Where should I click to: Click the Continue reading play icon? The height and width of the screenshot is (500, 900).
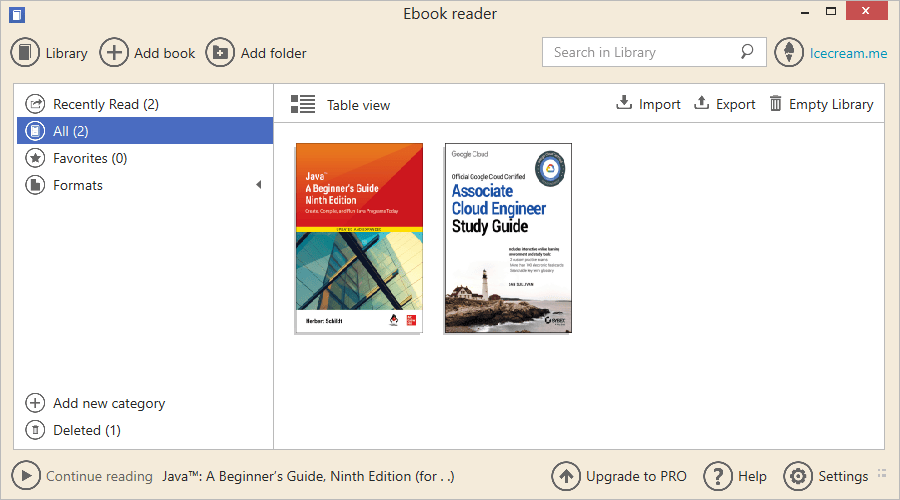click(x=26, y=475)
